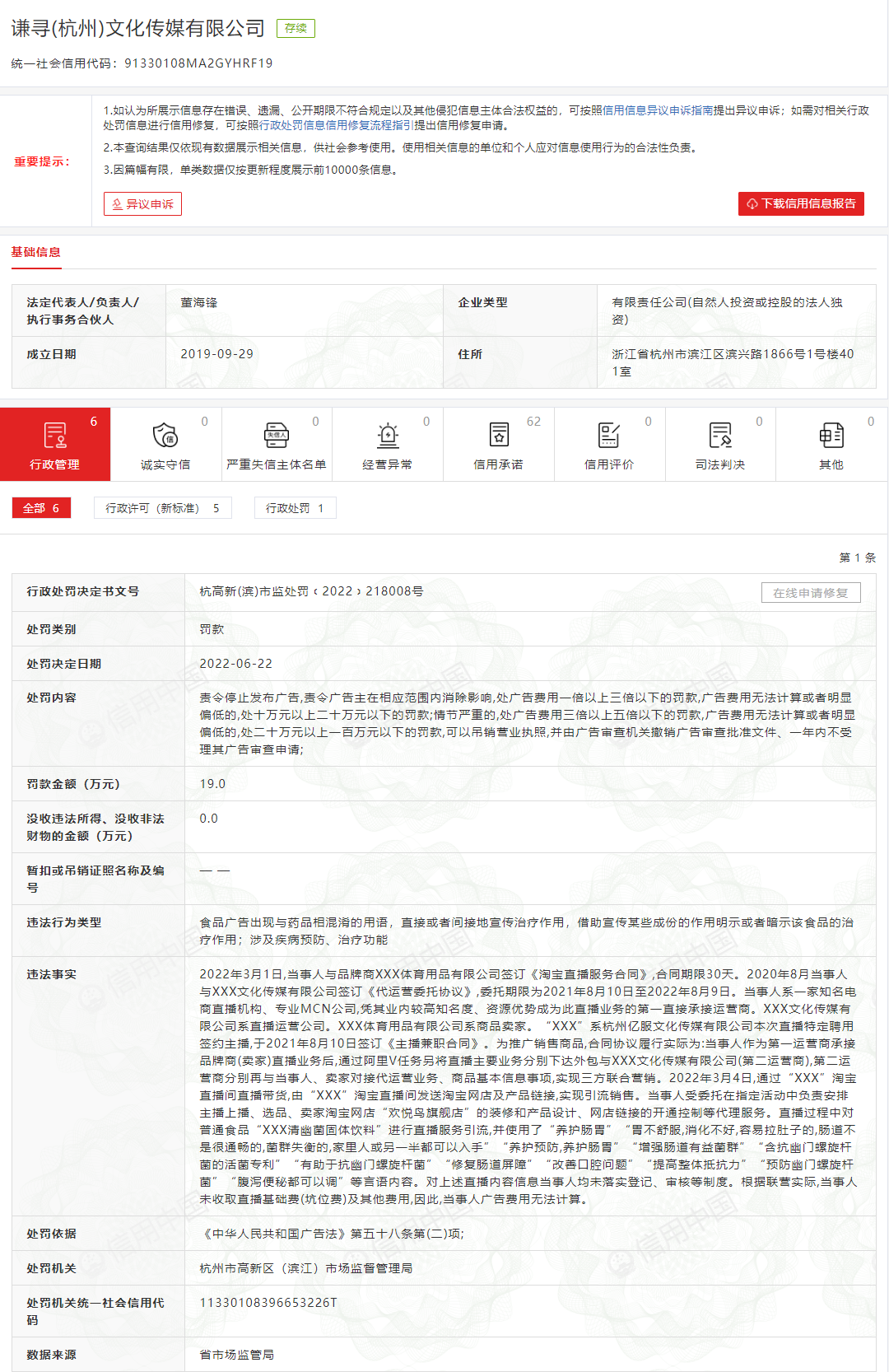Click address 浙江省杭州市滨江区滨兴路1866号
The image size is (889, 1372).
(733, 362)
